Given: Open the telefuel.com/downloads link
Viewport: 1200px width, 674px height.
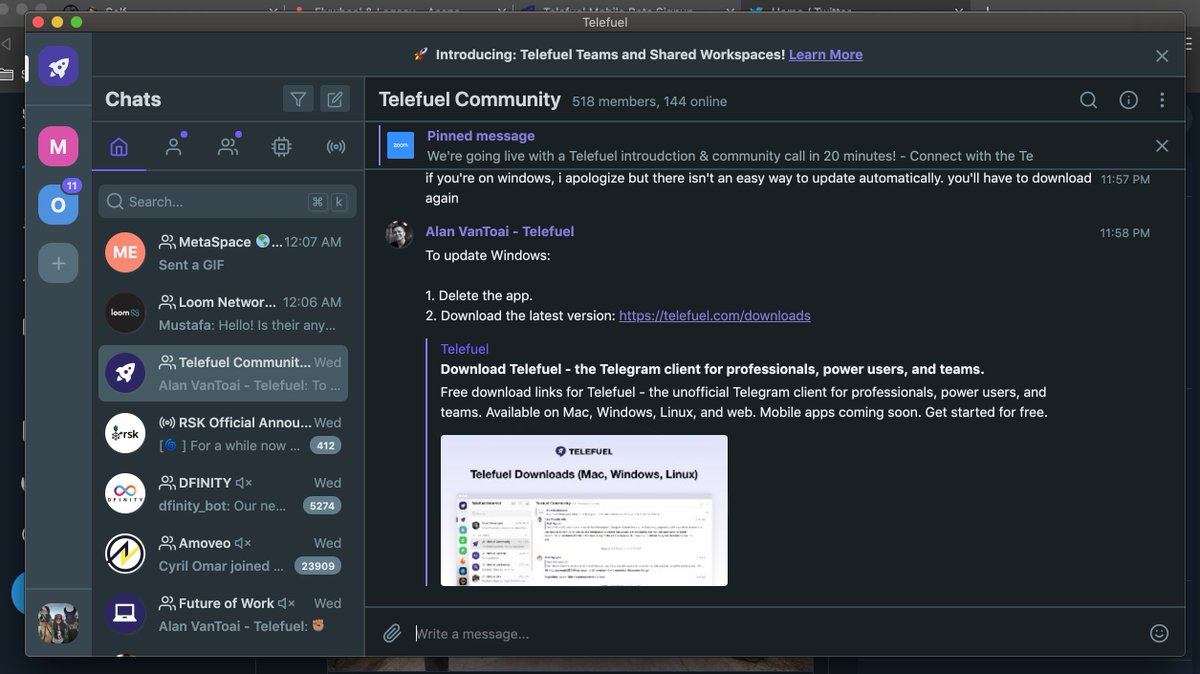Looking at the screenshot, I should (714, 315).
